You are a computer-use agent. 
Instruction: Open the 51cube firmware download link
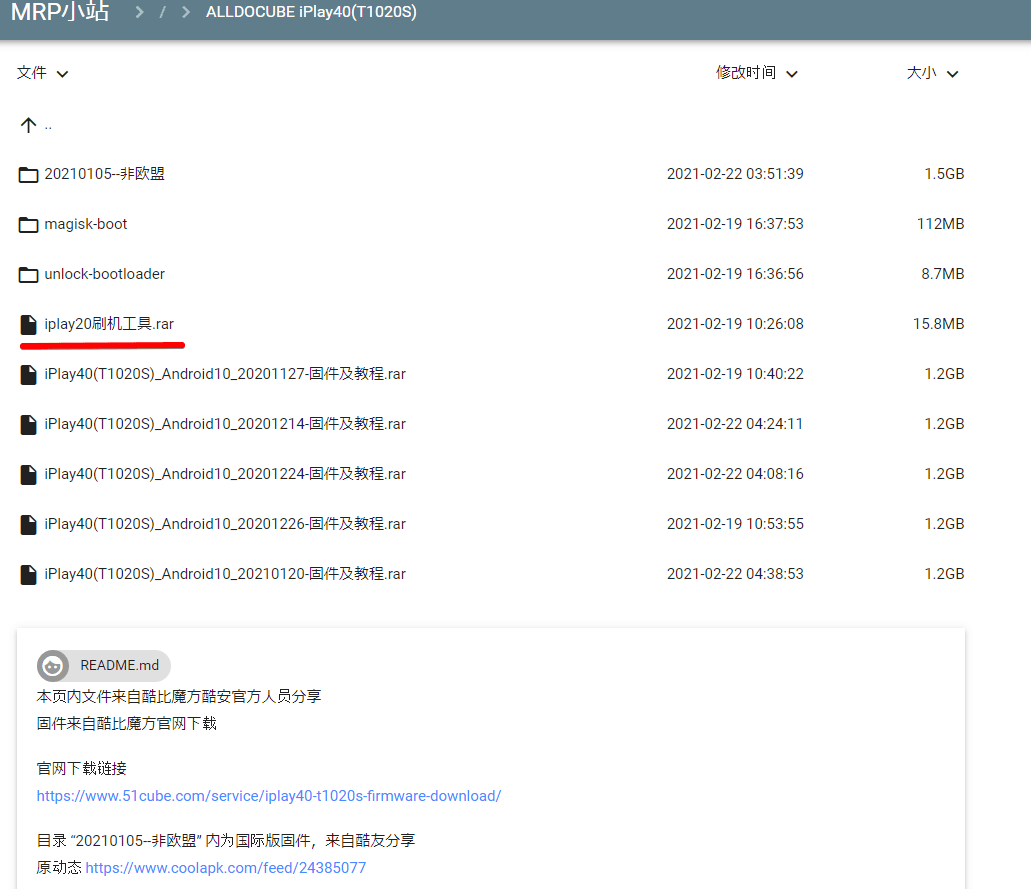268,796
